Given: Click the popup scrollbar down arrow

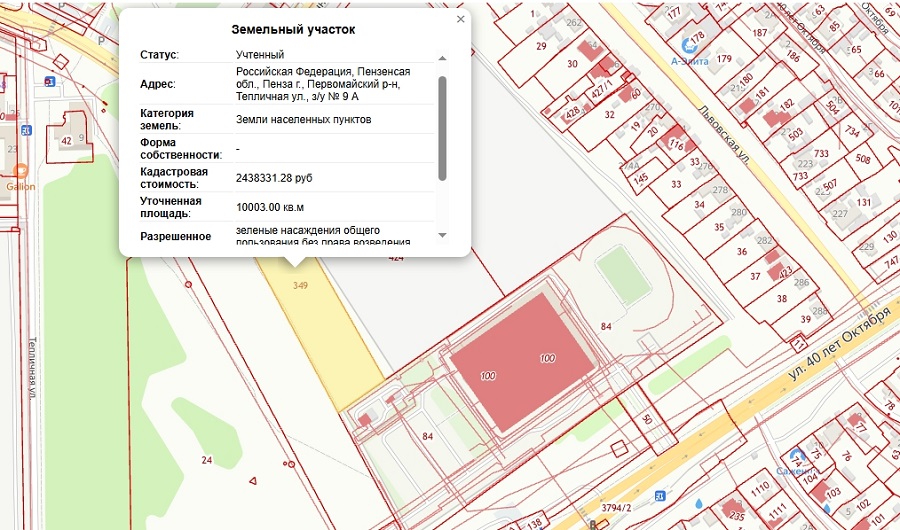Looking at the screenshot, I should click(442, 235).
